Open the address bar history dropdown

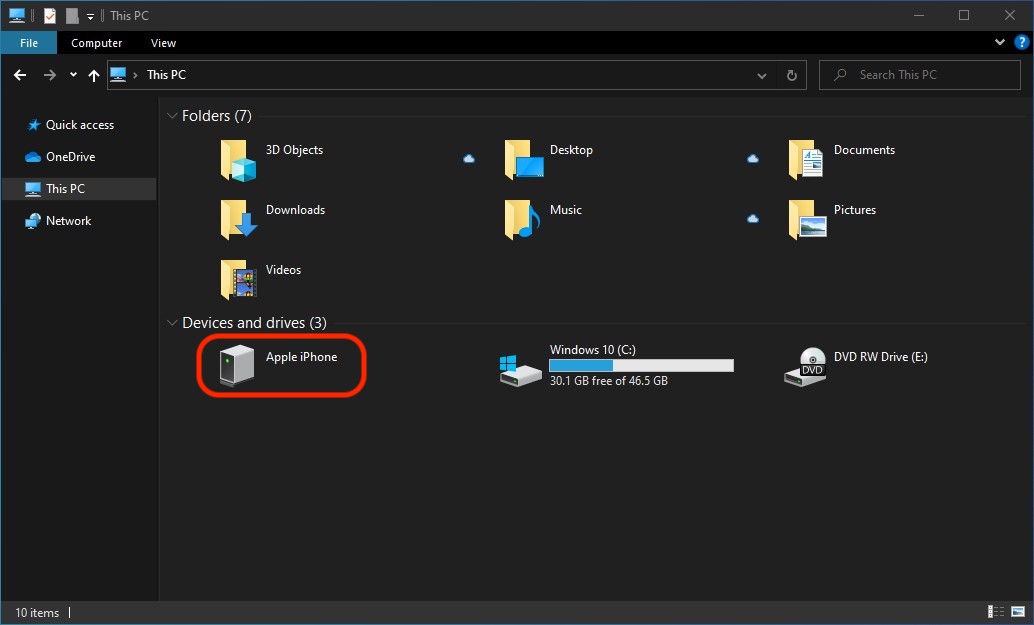pos(762,75)
